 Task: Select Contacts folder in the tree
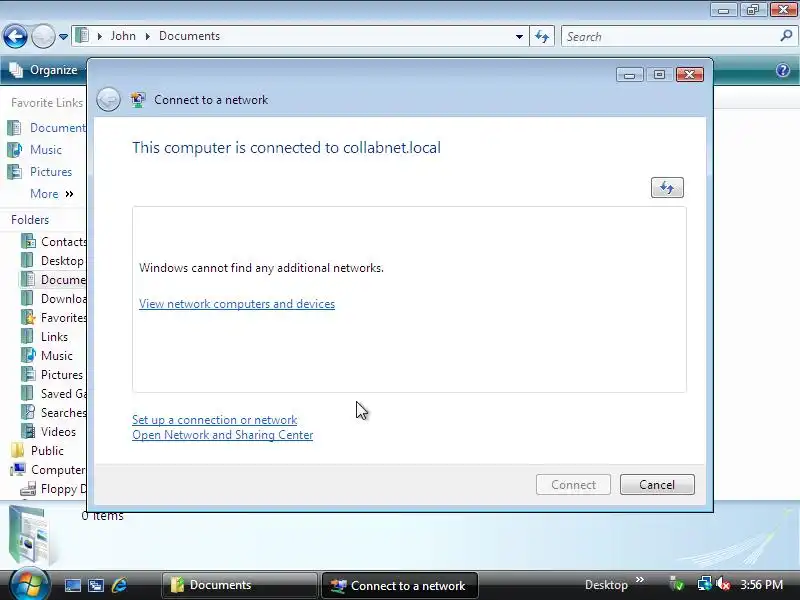tap(54, 241)
